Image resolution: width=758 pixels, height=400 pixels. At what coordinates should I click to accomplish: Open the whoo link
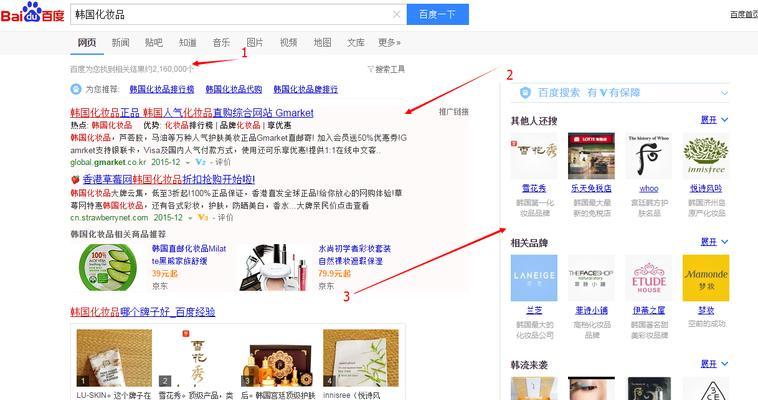click(x=649, y=188)
